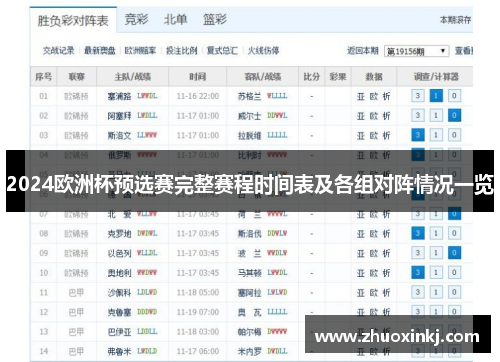Click home team 克鲁塞 in row 12
The width and height of the screenshot is (500, 362).
[119, 312]
